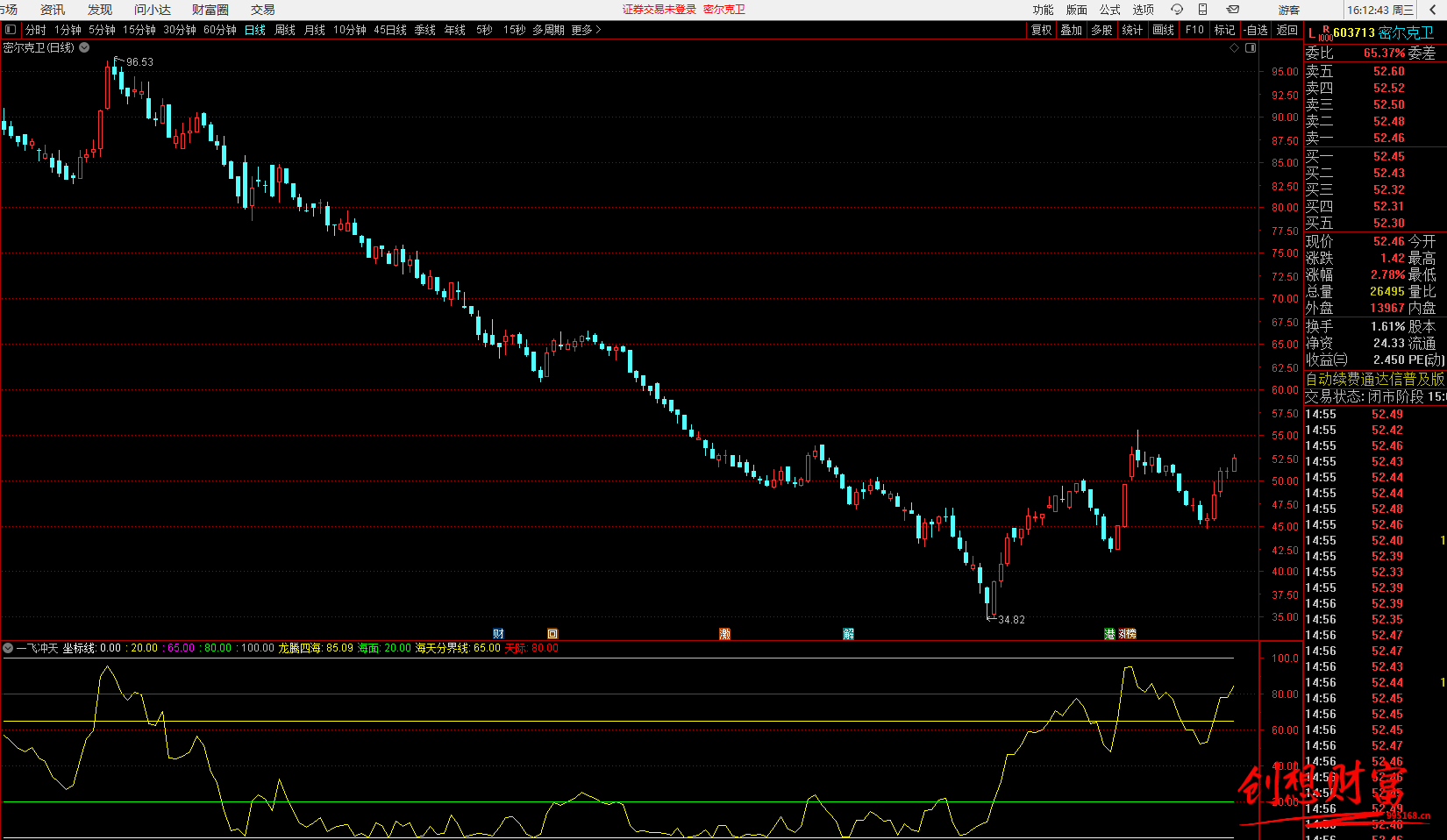
Task: Click the R 1000 margin icon beside stock code
Action: tap(1325, 34)
